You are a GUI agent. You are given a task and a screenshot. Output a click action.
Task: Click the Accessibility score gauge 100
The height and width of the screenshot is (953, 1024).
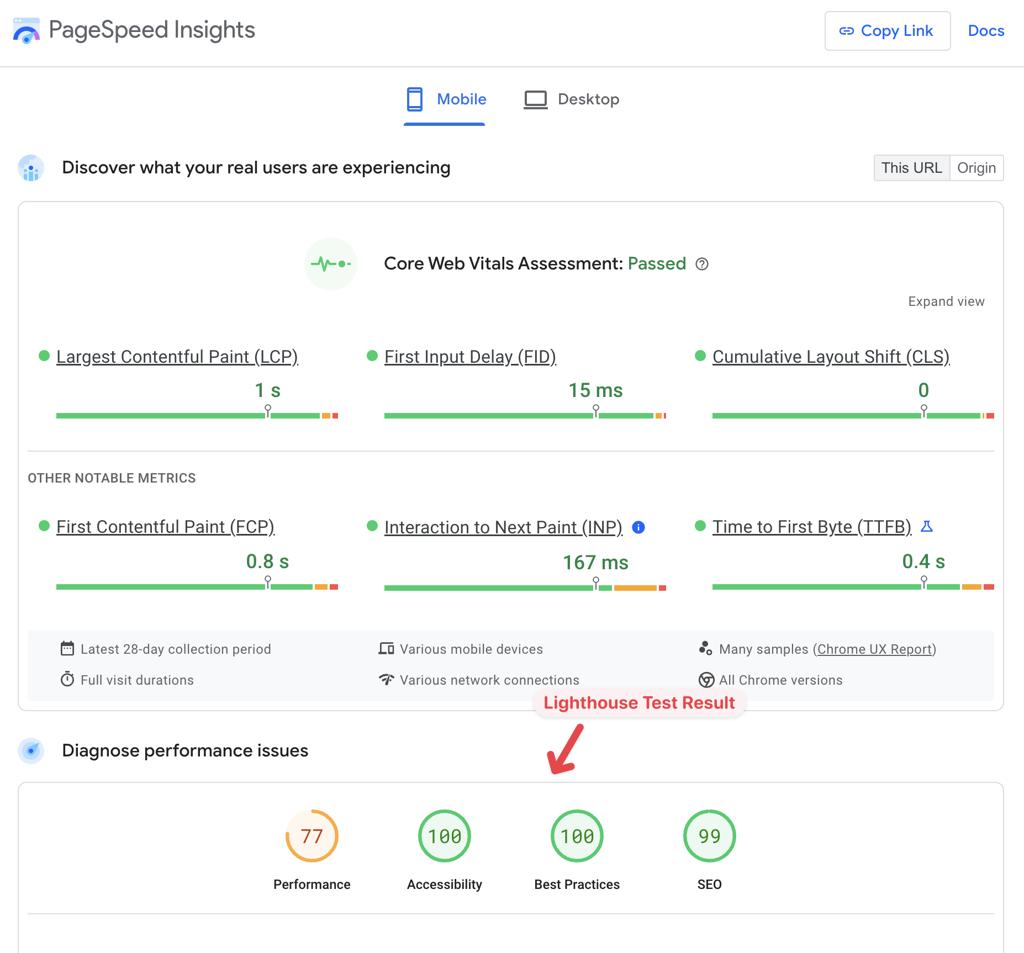(444, 836)
